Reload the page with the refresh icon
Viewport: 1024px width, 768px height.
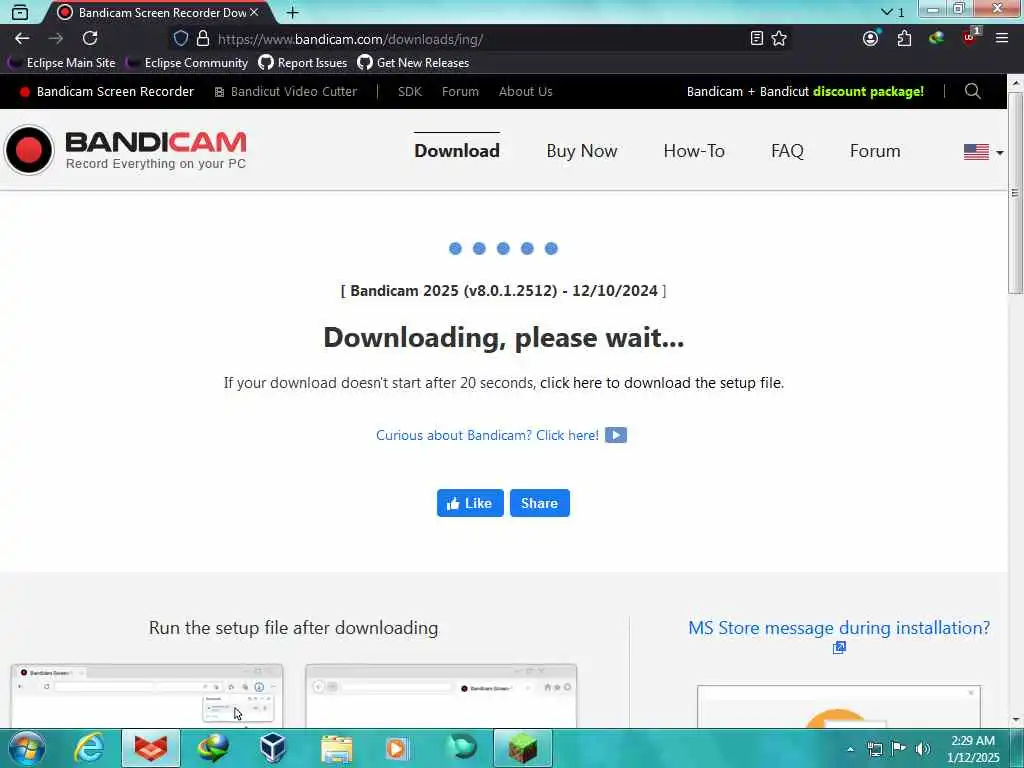[x=90, y=39]
